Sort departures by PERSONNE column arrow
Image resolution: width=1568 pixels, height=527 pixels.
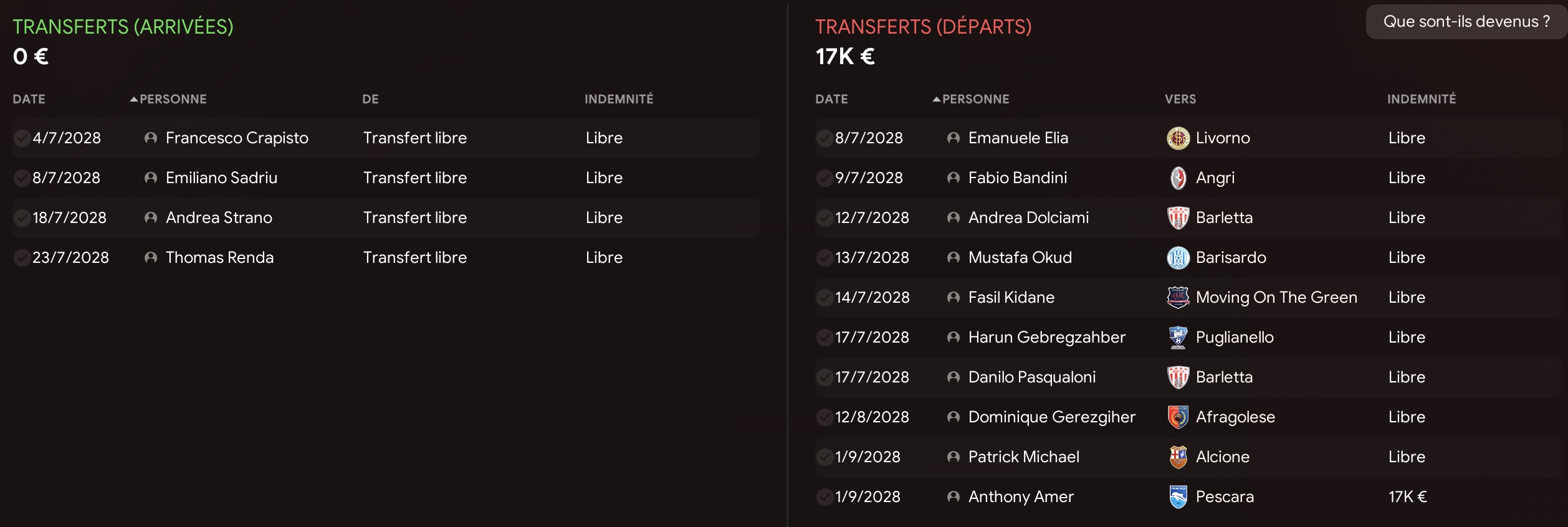[x=937, y=99]
